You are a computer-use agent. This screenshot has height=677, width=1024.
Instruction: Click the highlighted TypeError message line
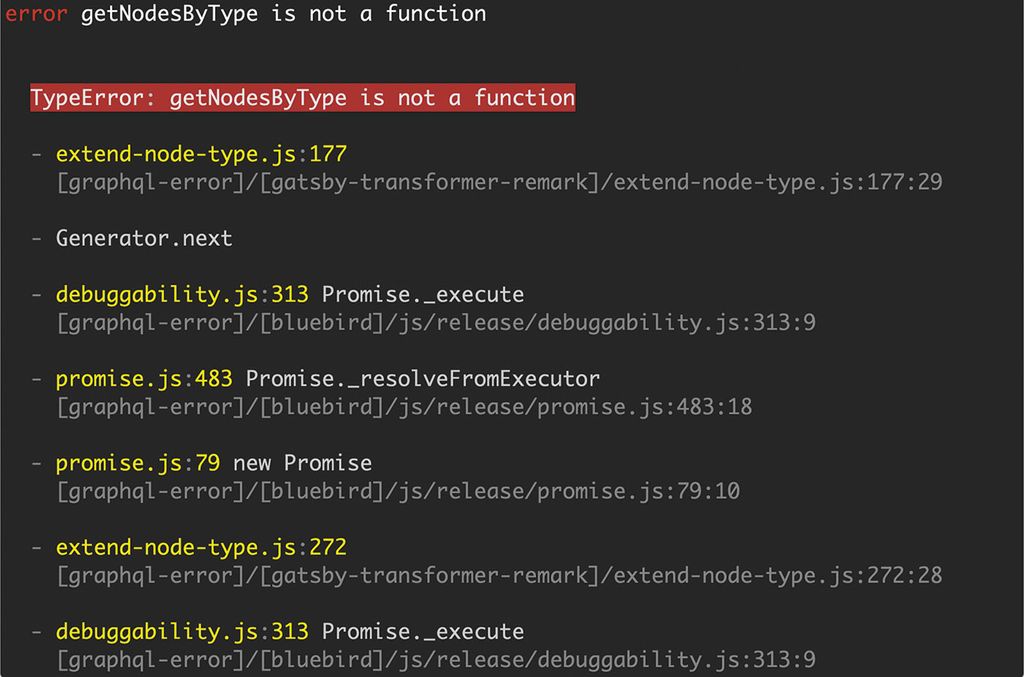[302, 98]
